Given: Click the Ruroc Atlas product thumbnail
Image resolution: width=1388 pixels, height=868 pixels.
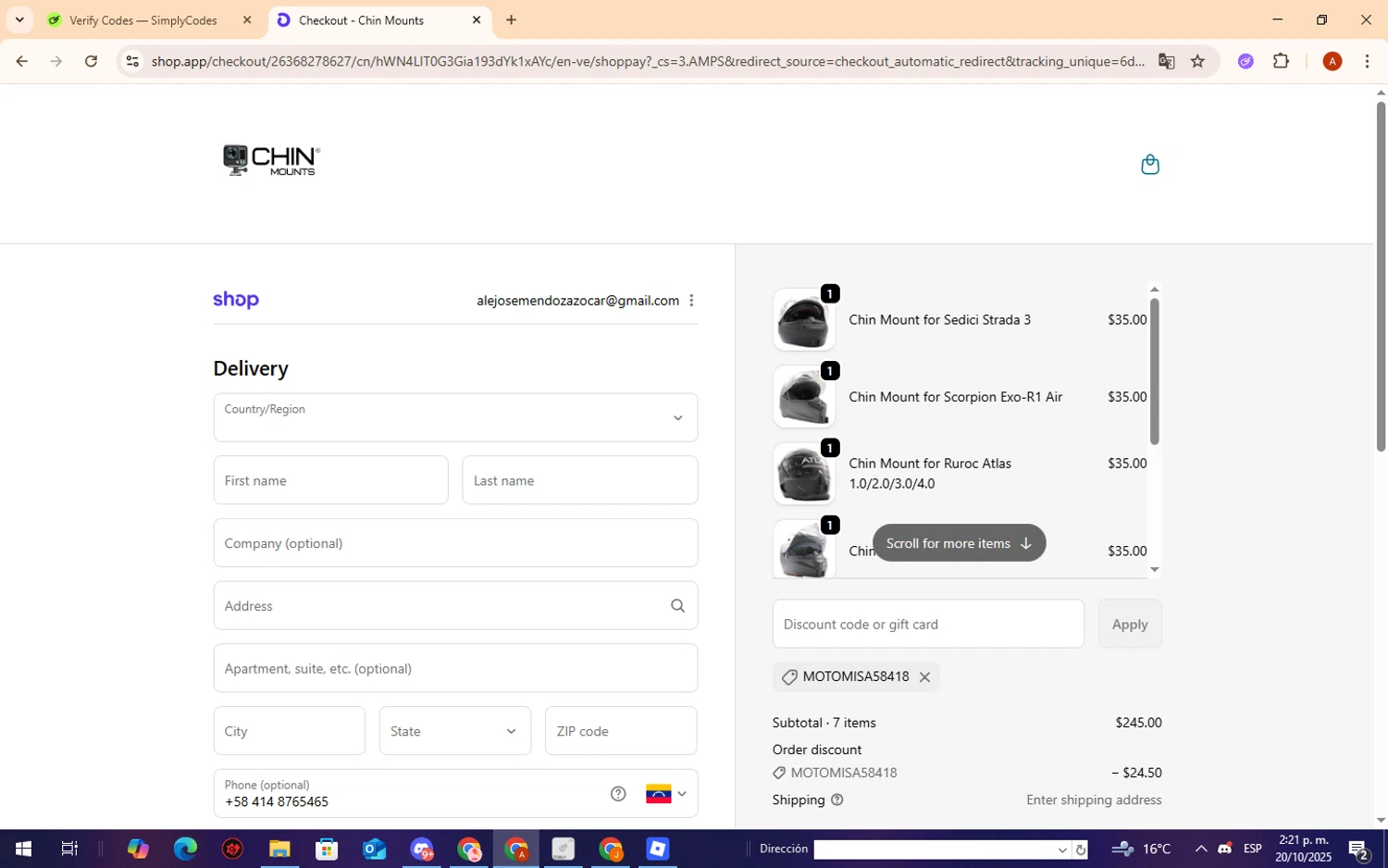Looking at the screenshot, I should point(804,473).
